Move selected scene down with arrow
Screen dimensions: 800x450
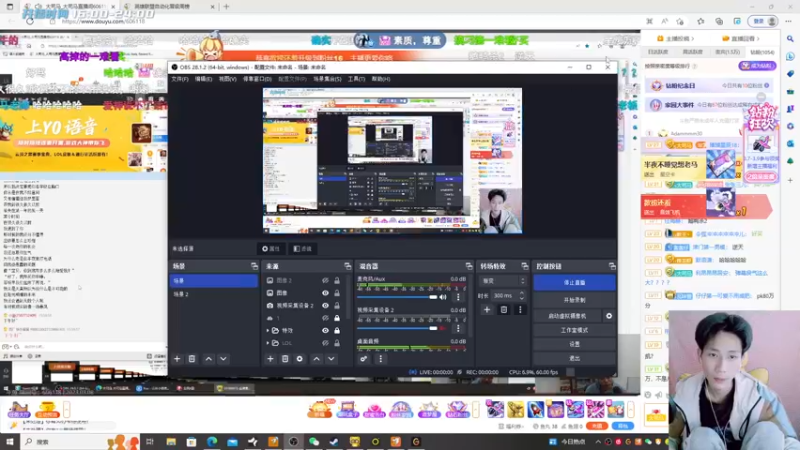(223, 359)
